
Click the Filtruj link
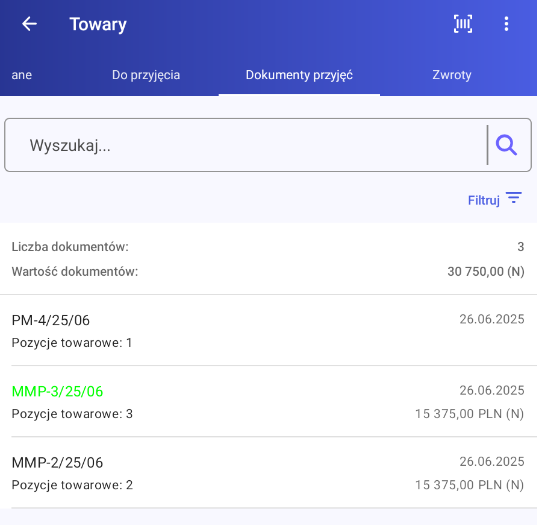point(484,200)
